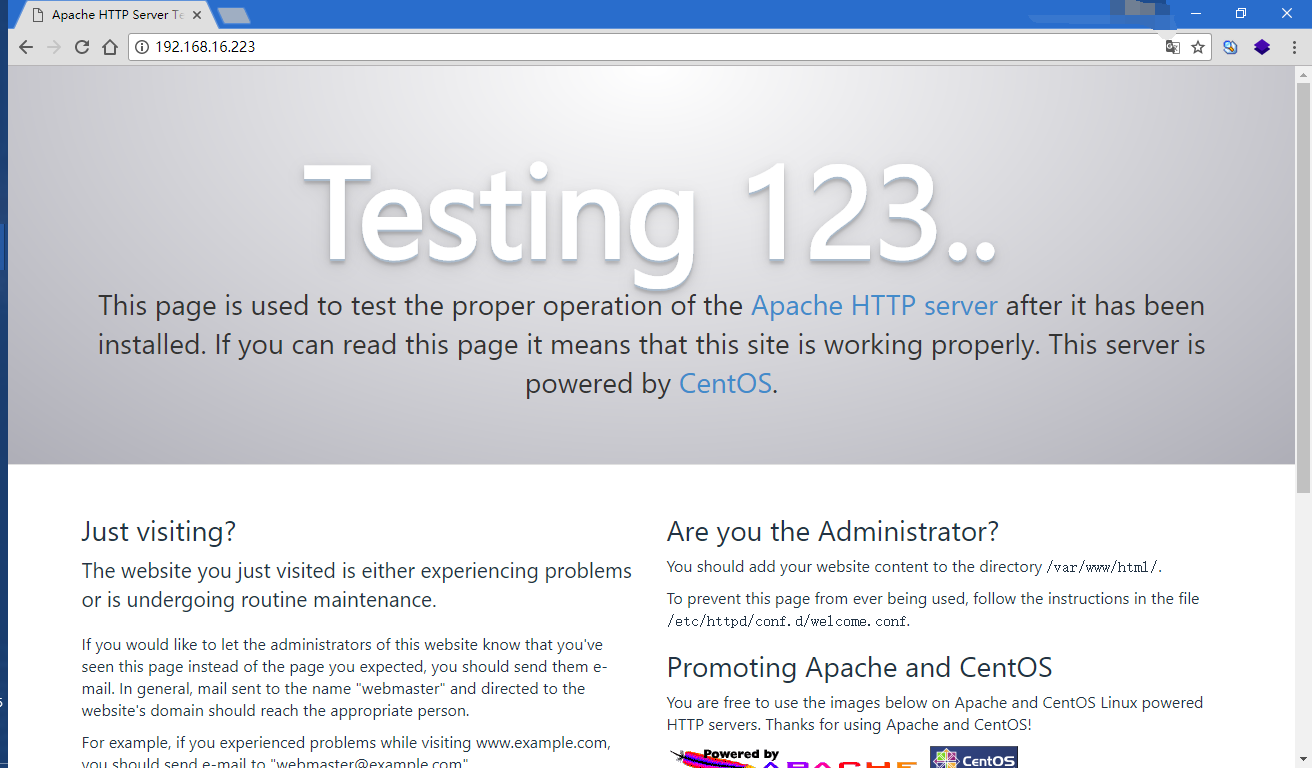Open the purple cube extension icon

[x=1262, y=47]
